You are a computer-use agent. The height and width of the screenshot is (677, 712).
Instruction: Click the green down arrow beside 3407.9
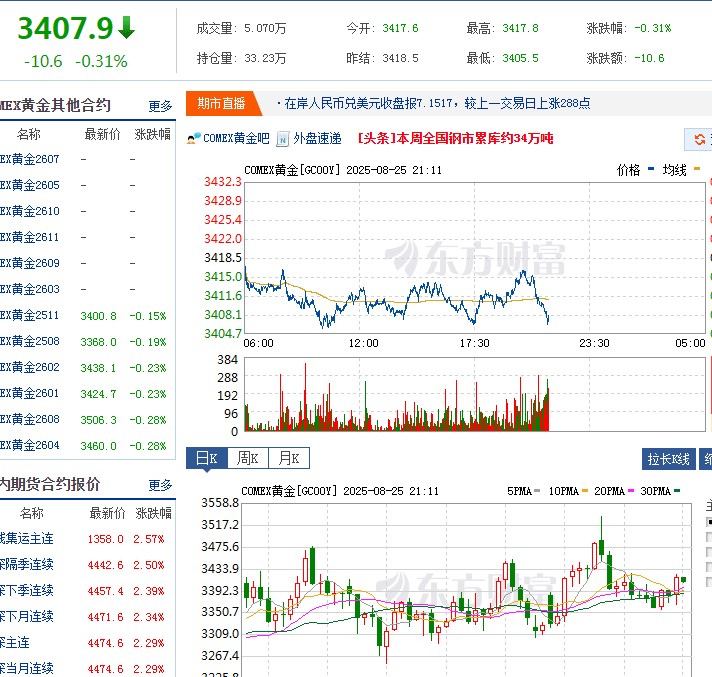pos(126,28)
